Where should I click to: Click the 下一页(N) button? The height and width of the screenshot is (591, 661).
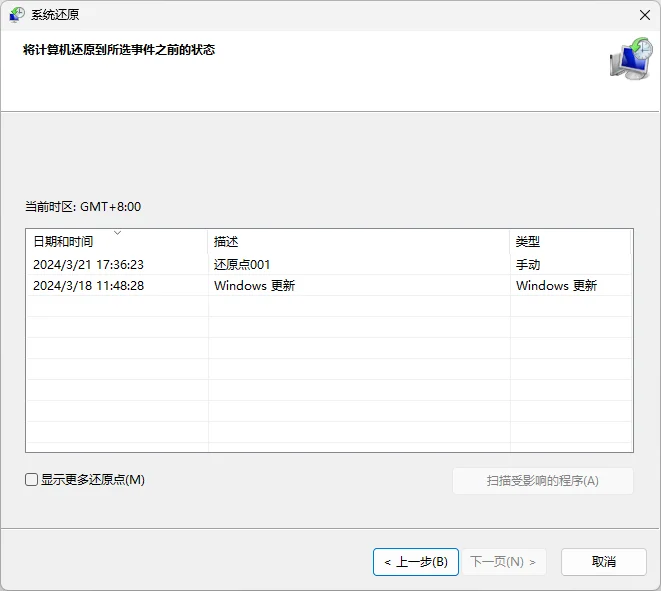(504, 562)
